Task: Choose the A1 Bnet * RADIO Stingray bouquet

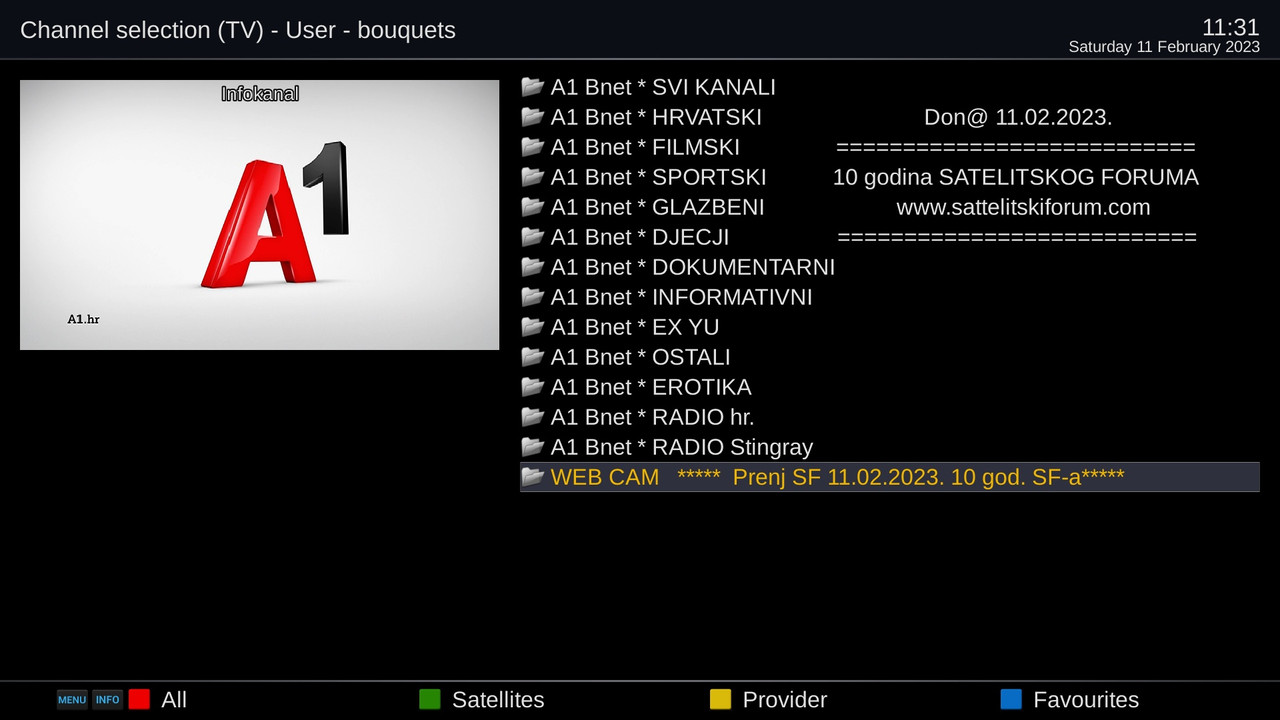Action: click(x=890, y=447)
